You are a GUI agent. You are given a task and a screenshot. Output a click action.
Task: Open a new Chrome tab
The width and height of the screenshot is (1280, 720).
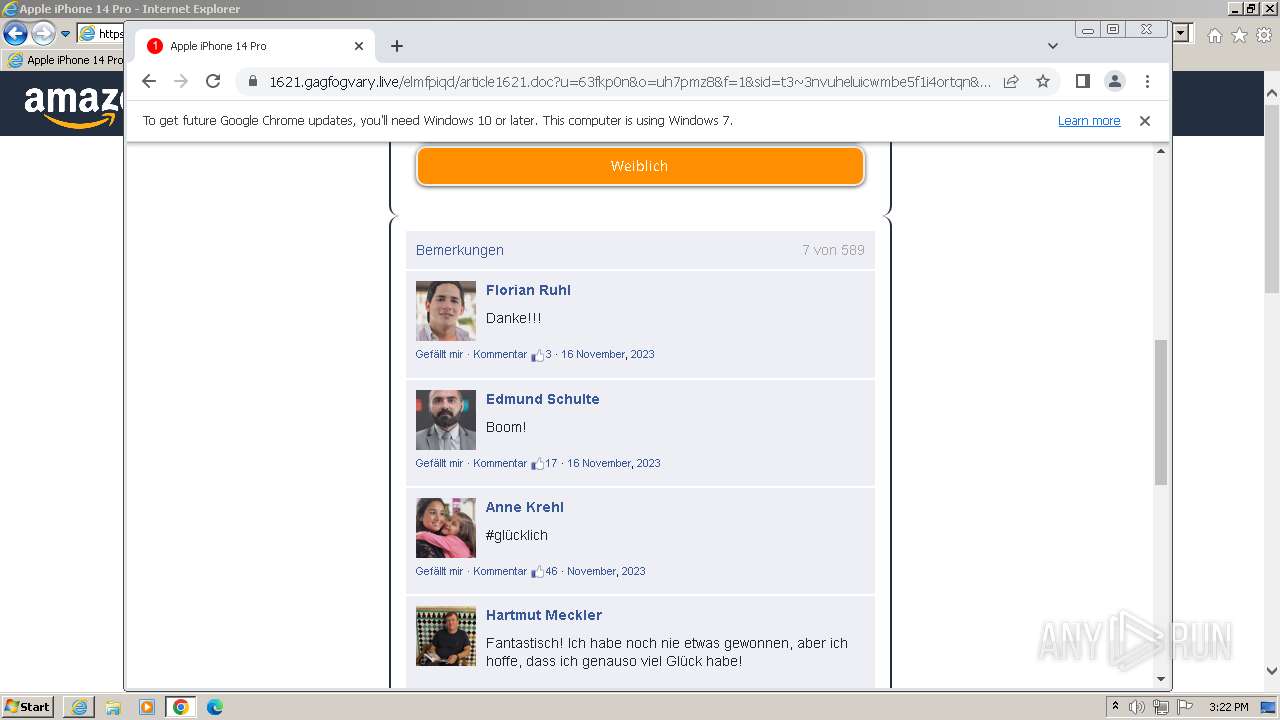397,46
